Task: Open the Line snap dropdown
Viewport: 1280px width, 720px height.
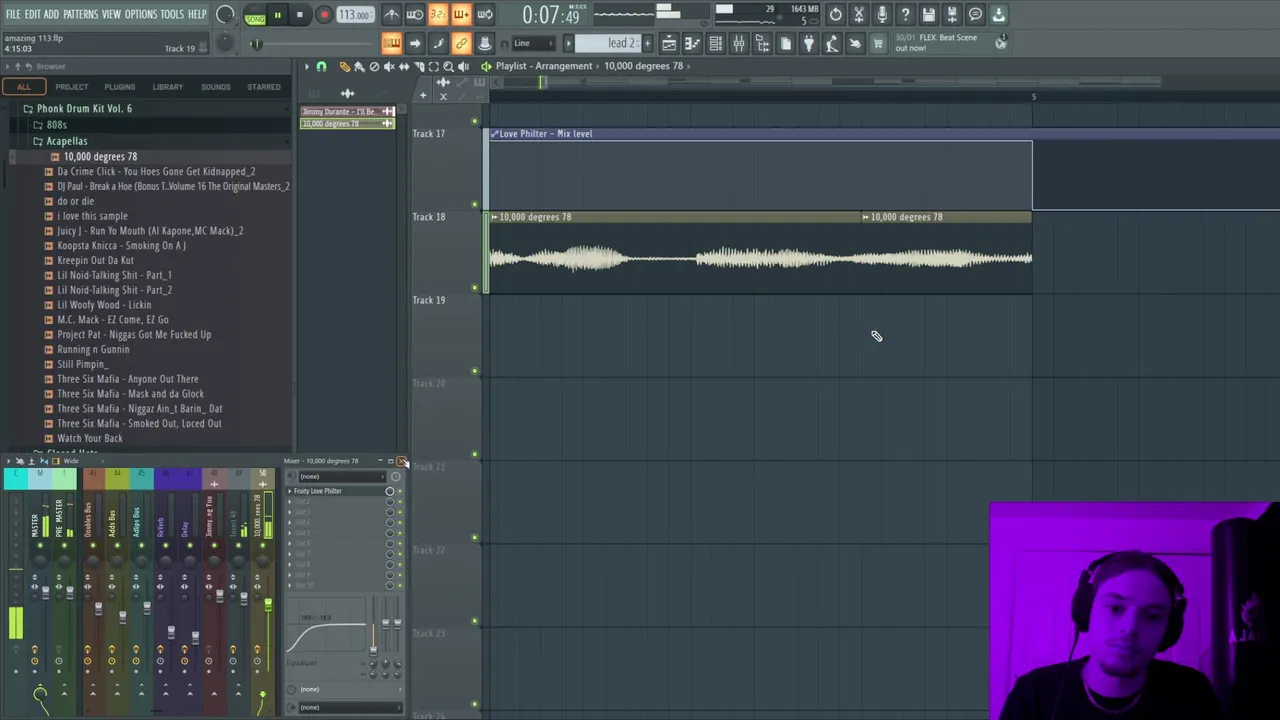Action: tap(534, 43)
